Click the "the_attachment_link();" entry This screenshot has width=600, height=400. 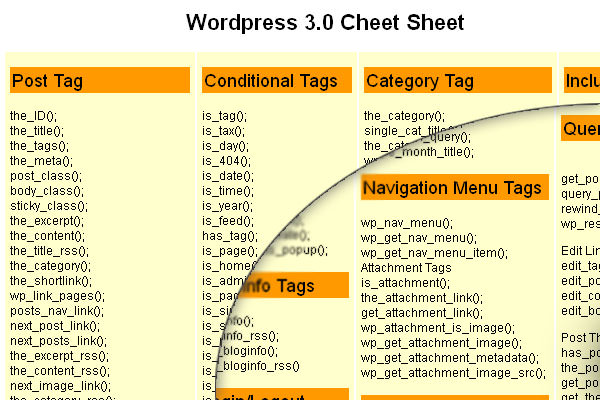(x=422, y=297)
